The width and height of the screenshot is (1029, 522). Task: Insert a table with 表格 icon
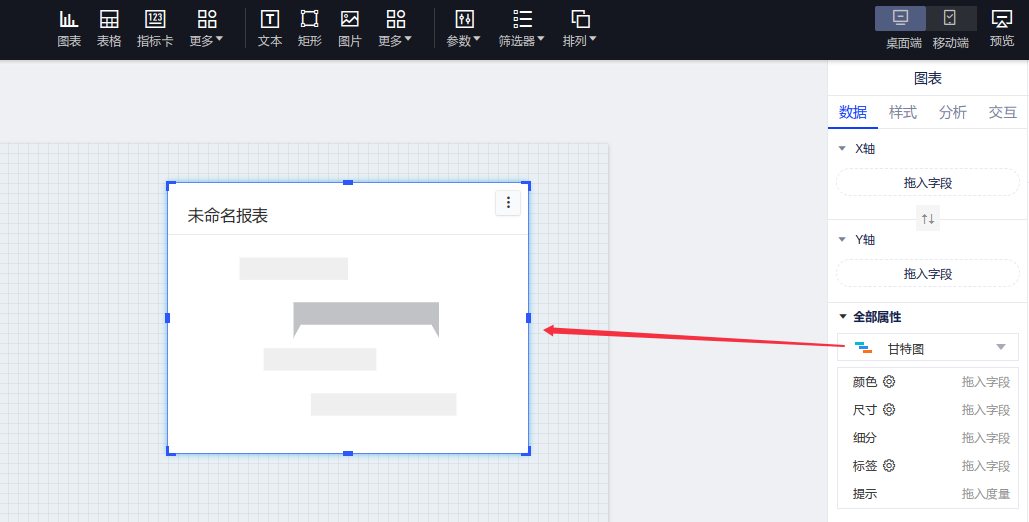pos(109,28)
